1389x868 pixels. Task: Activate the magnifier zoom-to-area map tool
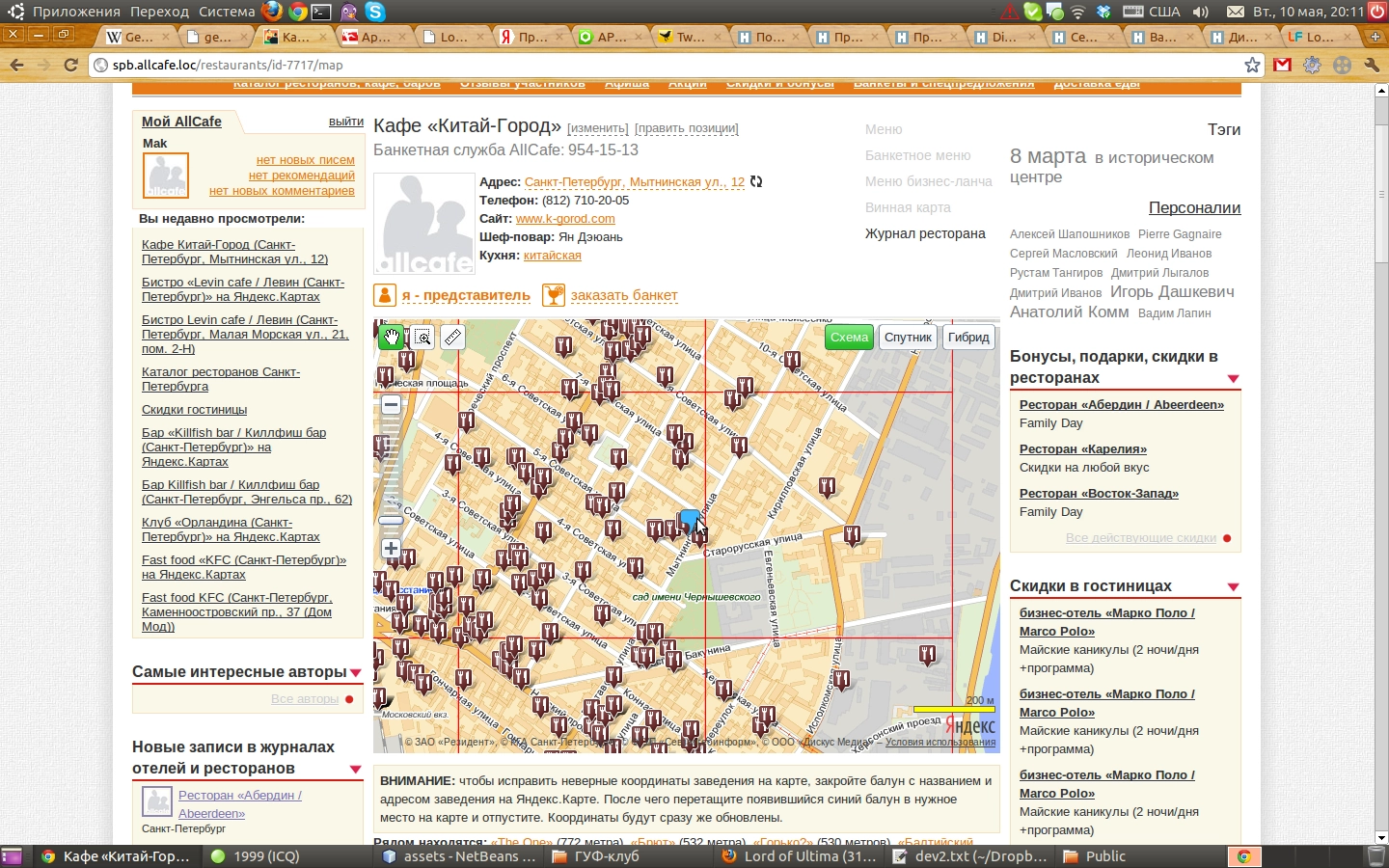coord(422,337)
